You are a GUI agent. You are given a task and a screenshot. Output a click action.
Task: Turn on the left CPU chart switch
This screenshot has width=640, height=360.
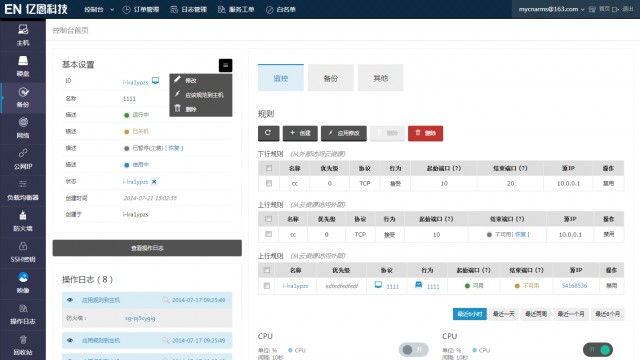[x=413, y=350]
